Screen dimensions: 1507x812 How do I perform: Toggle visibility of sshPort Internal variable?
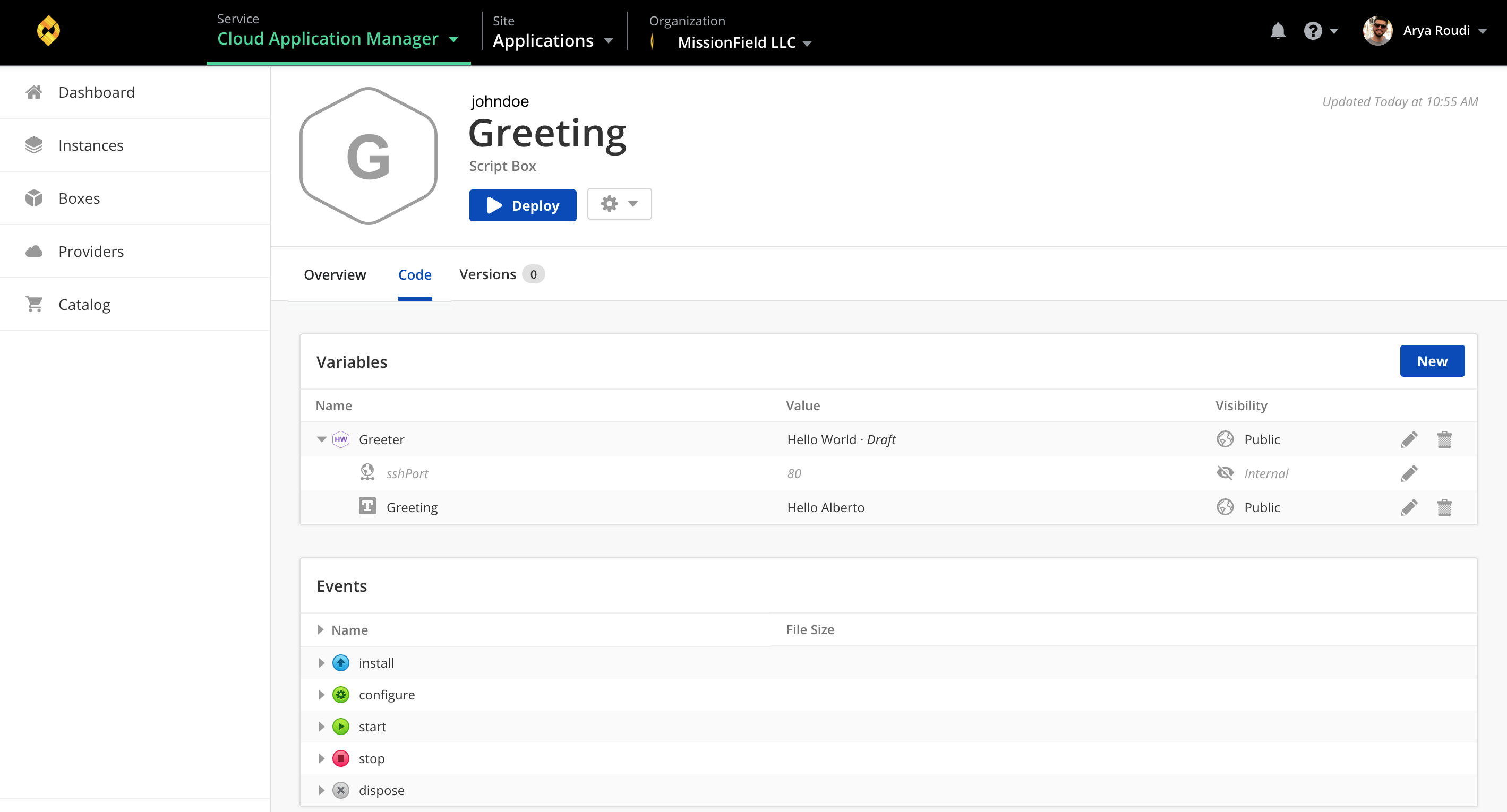click(x=1225, y=473)
